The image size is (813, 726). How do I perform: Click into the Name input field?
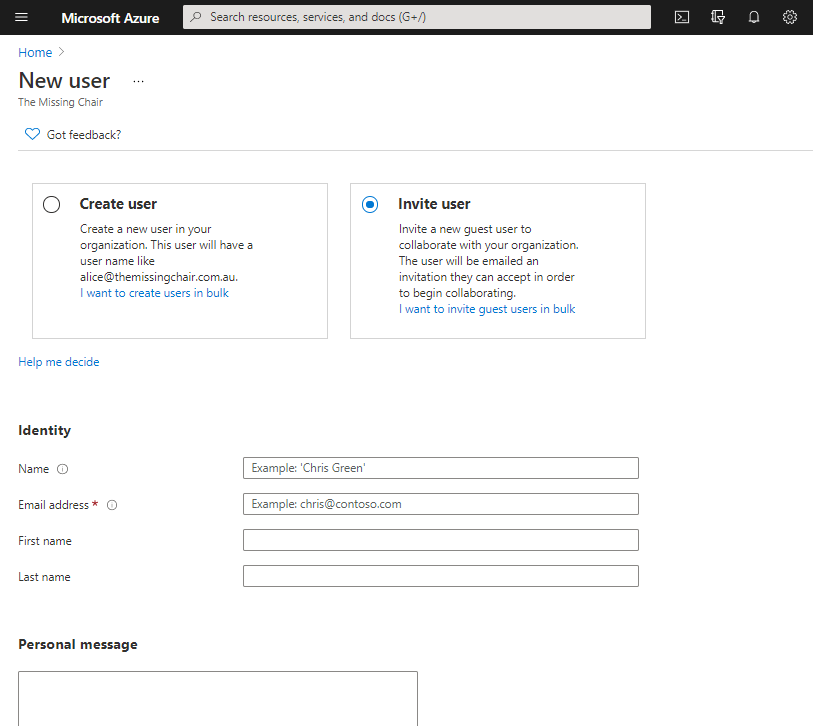[441, 468]
